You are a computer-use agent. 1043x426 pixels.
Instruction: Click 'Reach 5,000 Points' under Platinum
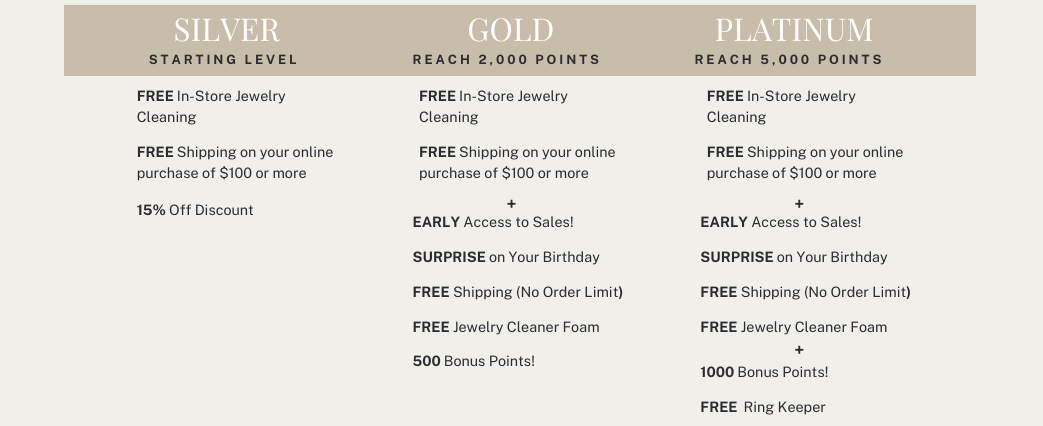pyautogui.click(x=789, y=60)
